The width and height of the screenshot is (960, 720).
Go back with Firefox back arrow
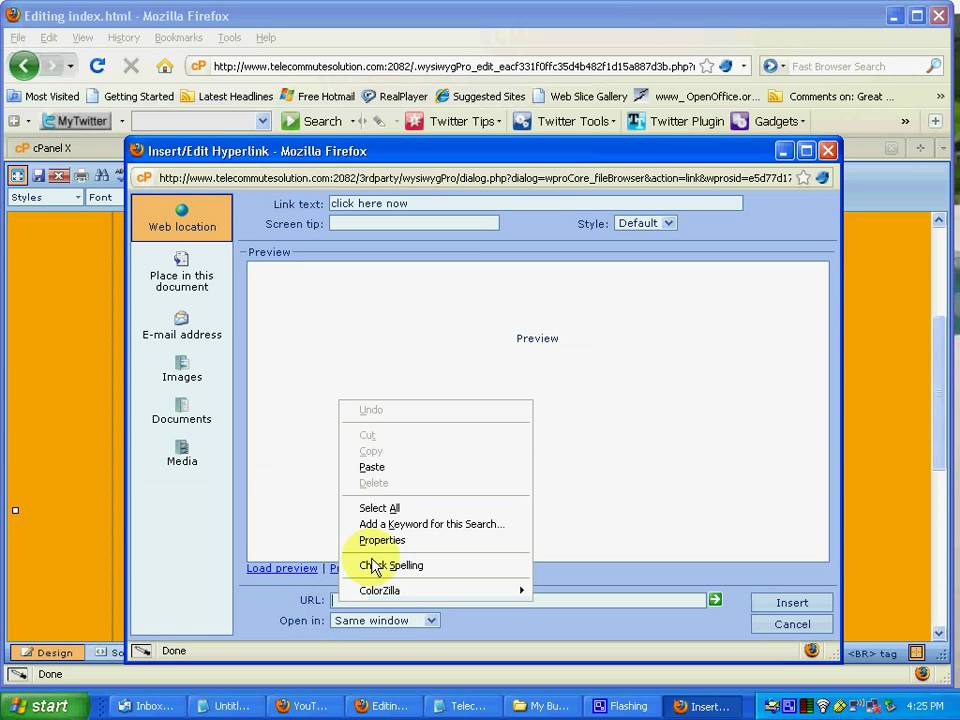tap(24, 66)
